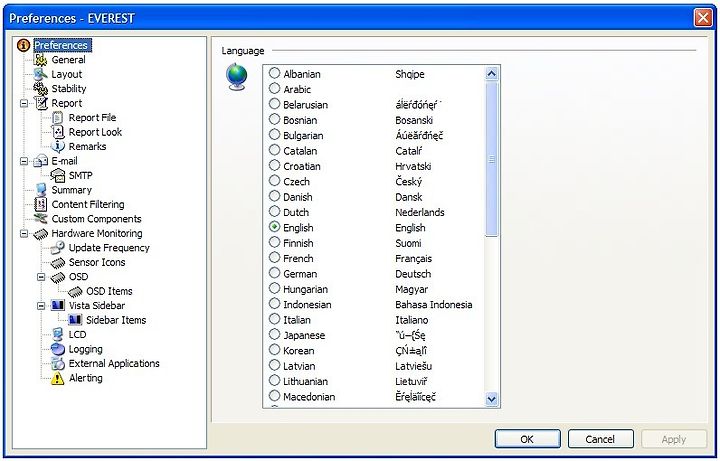Click the language list scrollbar thumb

491,159
